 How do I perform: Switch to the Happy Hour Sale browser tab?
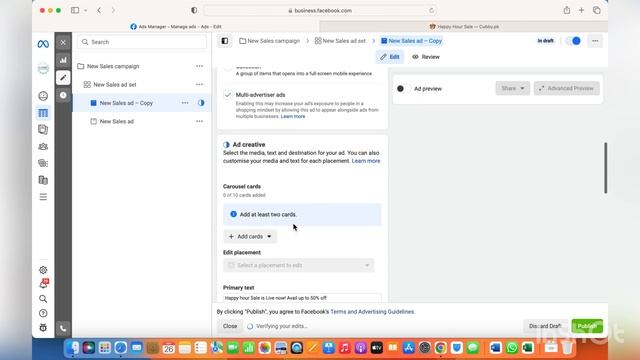pos(464,27)
